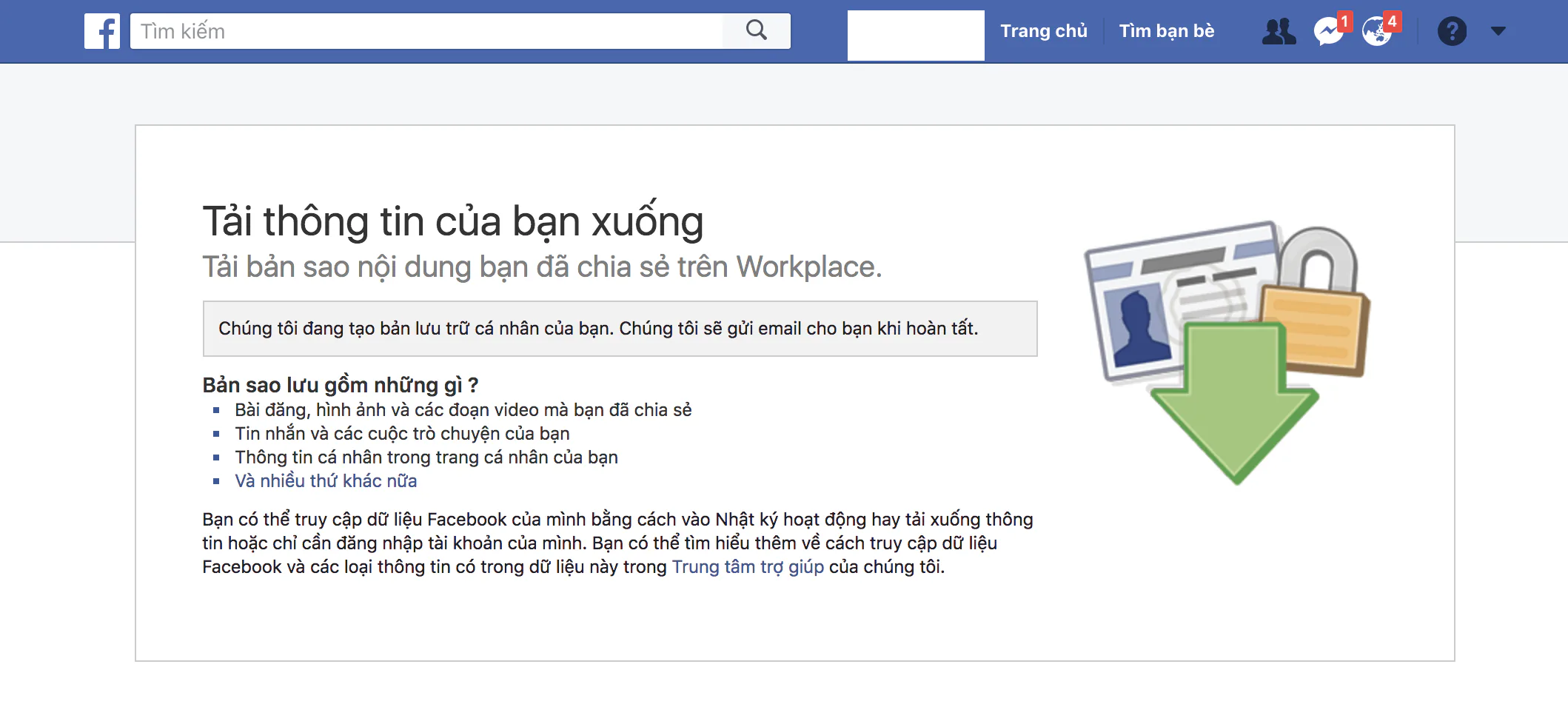The width and height of the screenshot is (1568, 724).
Task: Click 'Bài đăng, hình ảnh và các đoạn video' item
Action: point(463,410)
